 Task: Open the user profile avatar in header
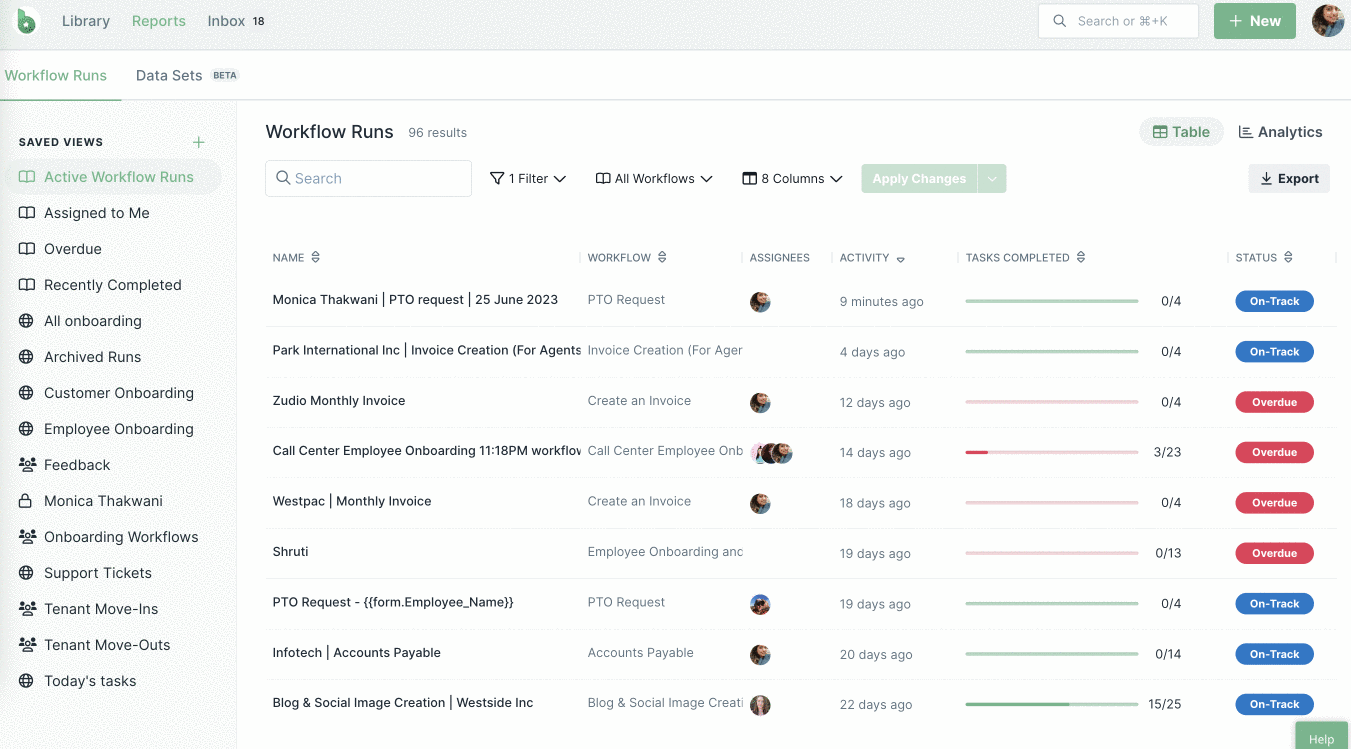point(1327,21)
